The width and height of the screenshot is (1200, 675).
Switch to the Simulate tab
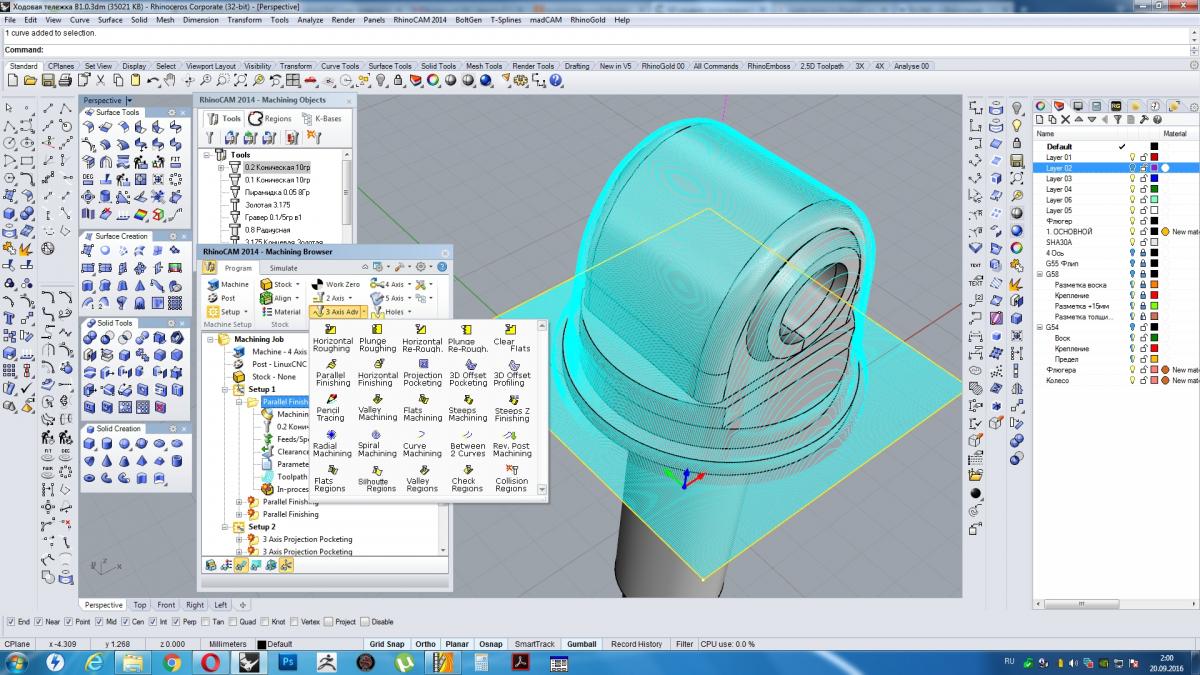coord(283,268)
